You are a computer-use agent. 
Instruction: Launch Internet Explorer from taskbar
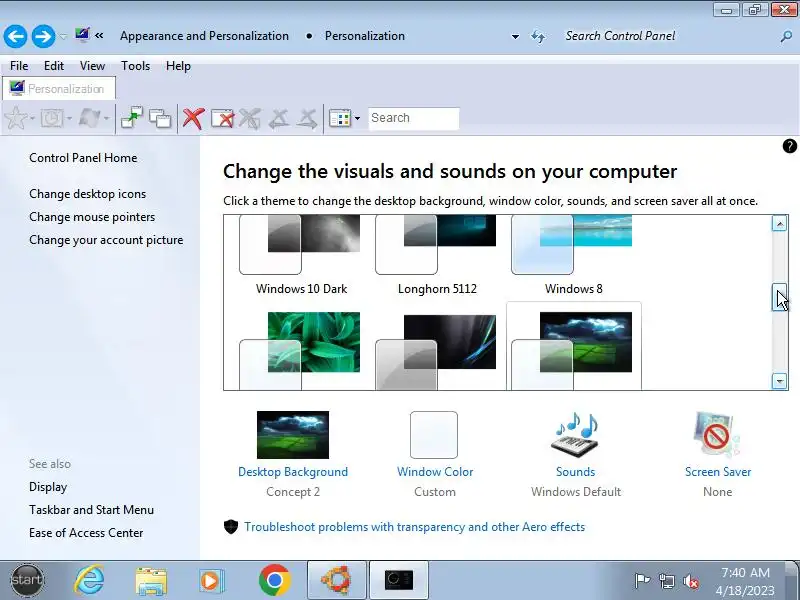coord(89,580)
